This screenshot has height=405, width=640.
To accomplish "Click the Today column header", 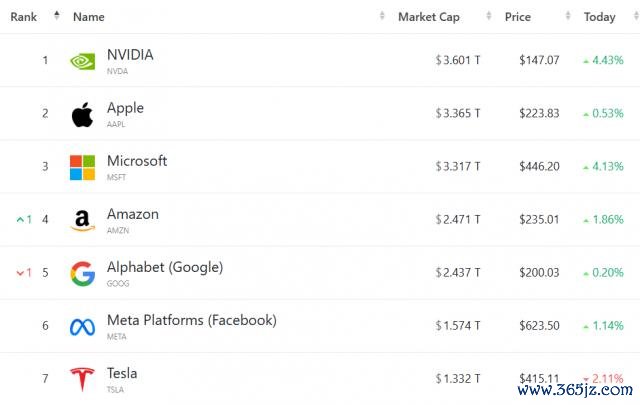I will 600,17.
